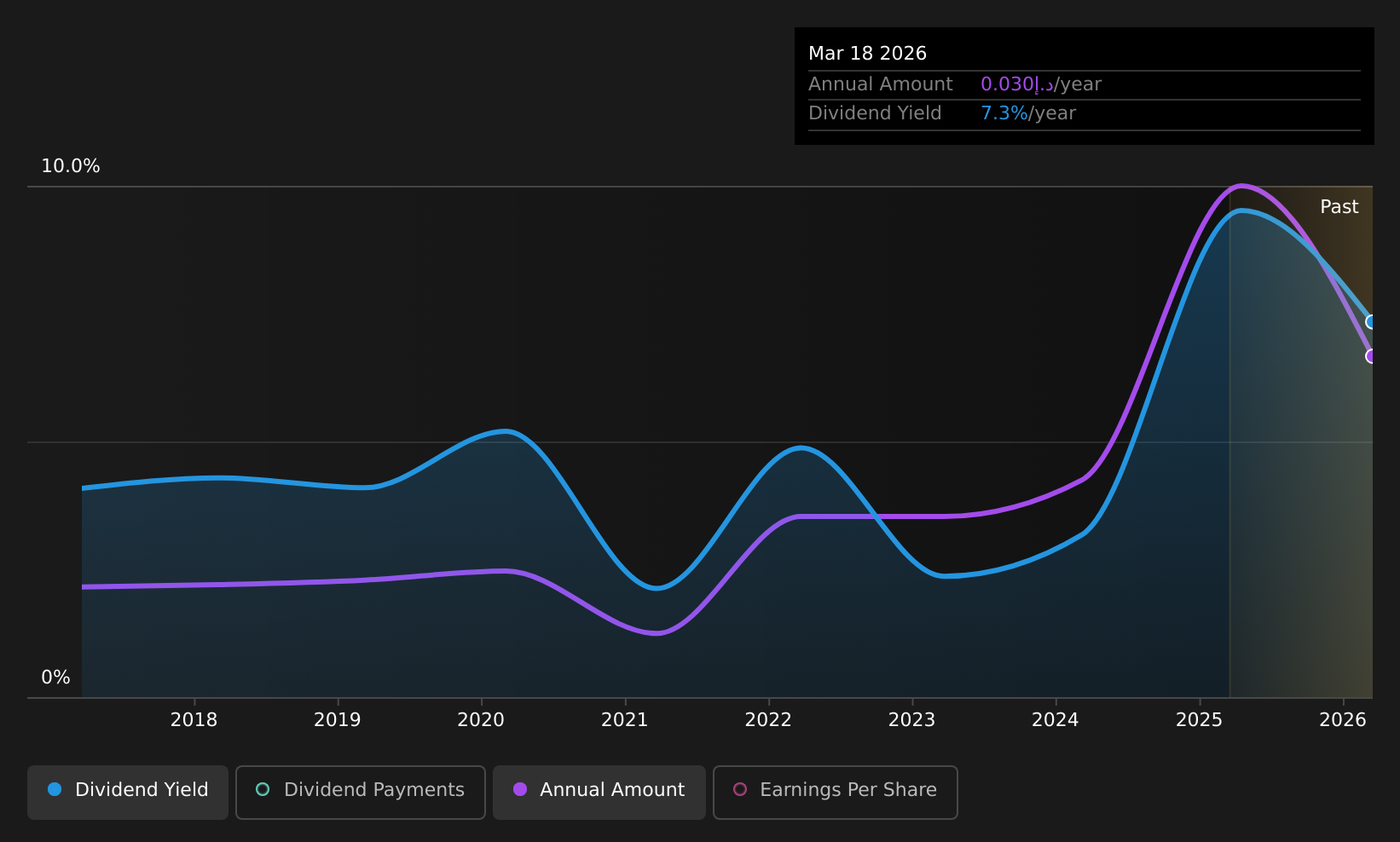
Task: Click the Annual Amount tooltip label
Action: pyautogui.click(x=881, y=84)
